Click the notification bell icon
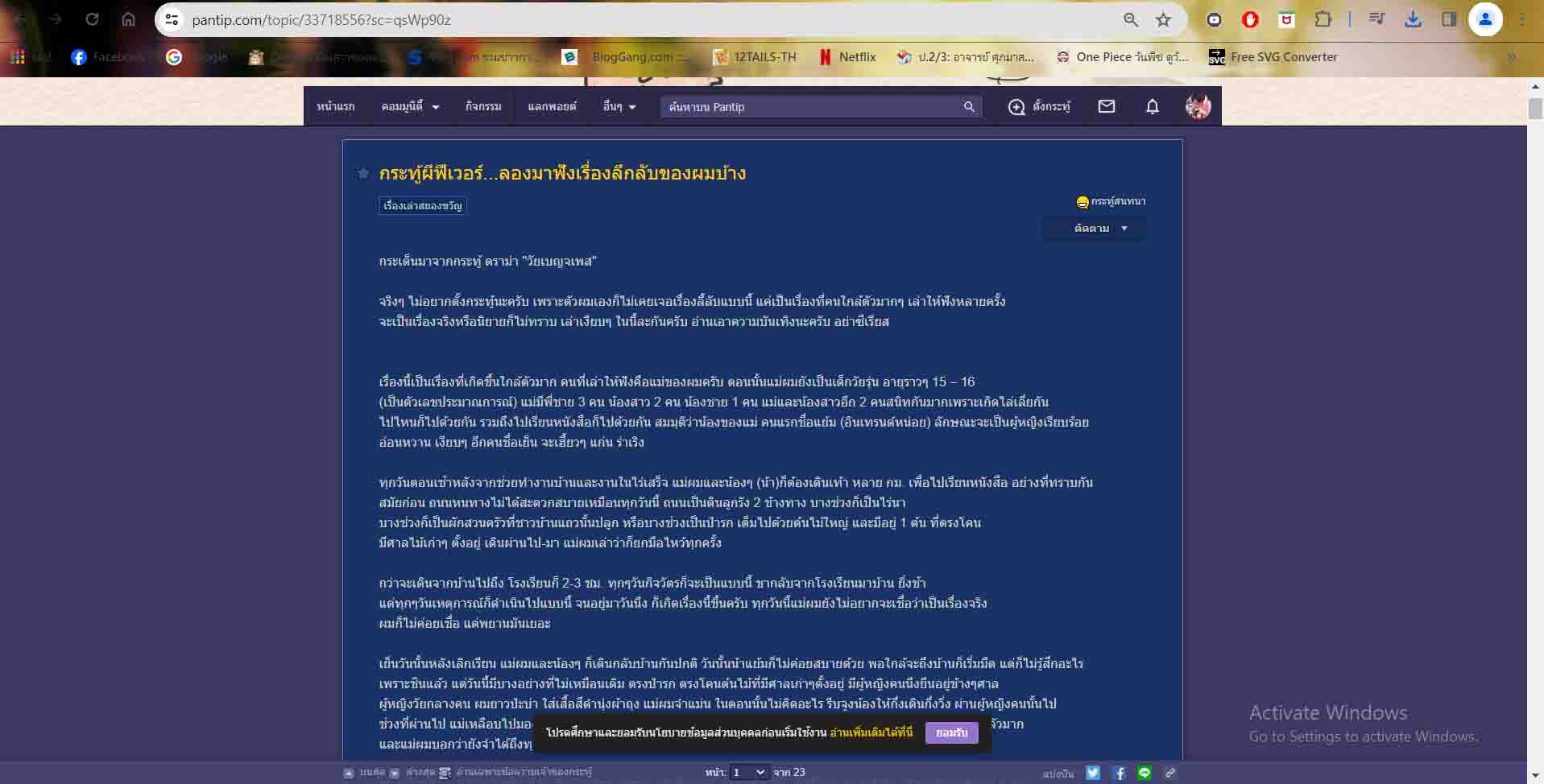Viewport: 1544px width, 784px height. click(1152, 106)
